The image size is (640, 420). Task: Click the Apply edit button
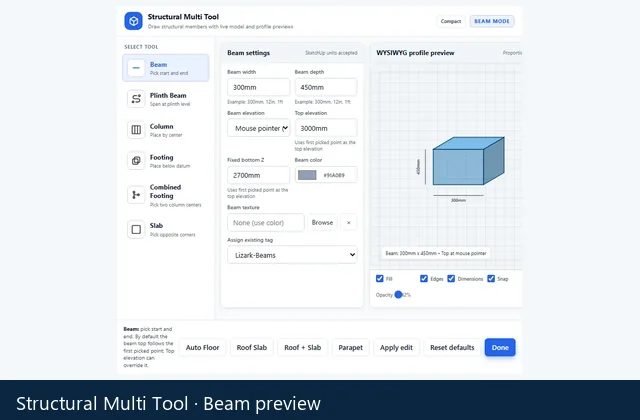pyautogui.click(x=396, y=347)
